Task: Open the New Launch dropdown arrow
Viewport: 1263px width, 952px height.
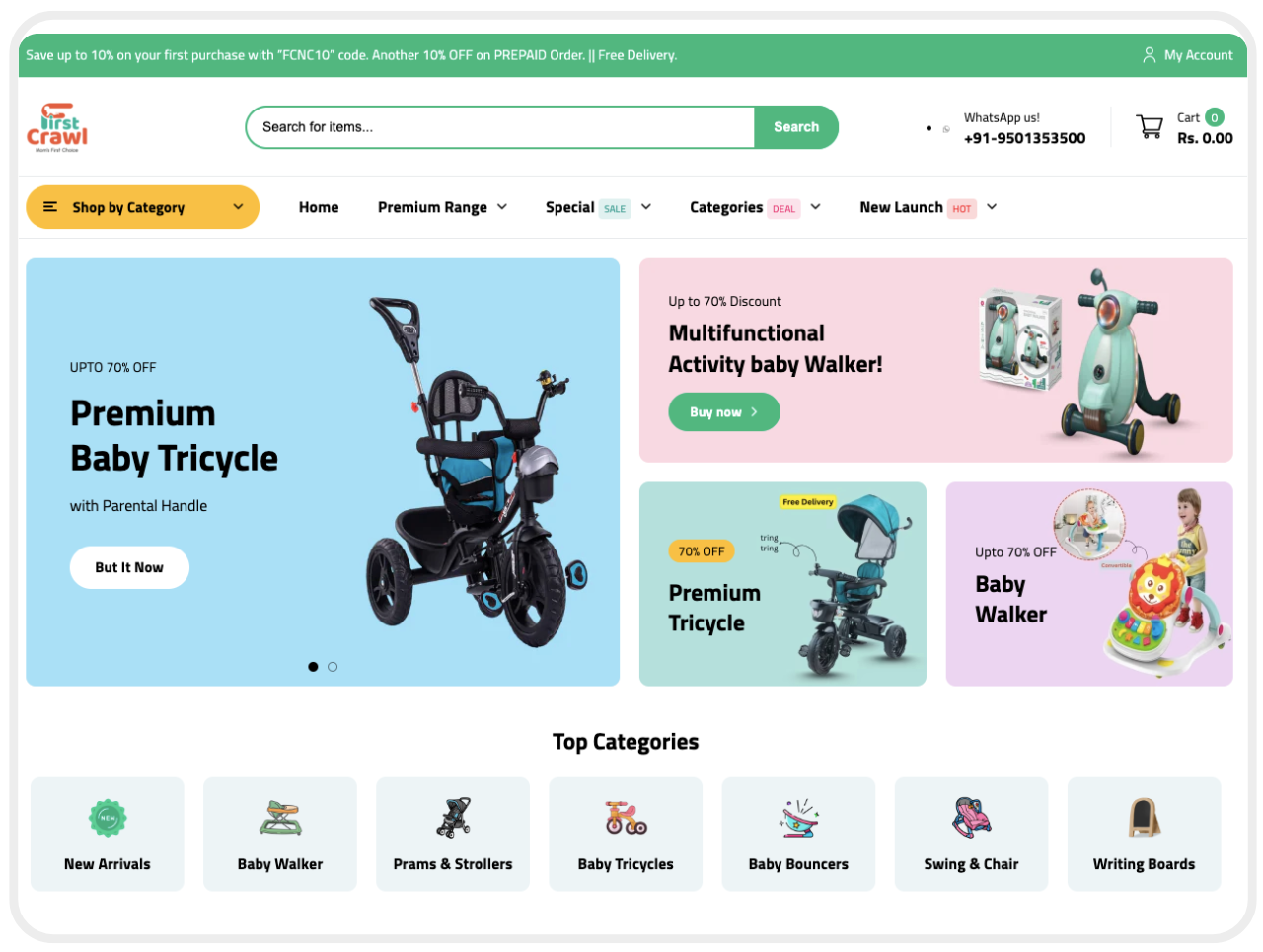Action: click(992, 207)
